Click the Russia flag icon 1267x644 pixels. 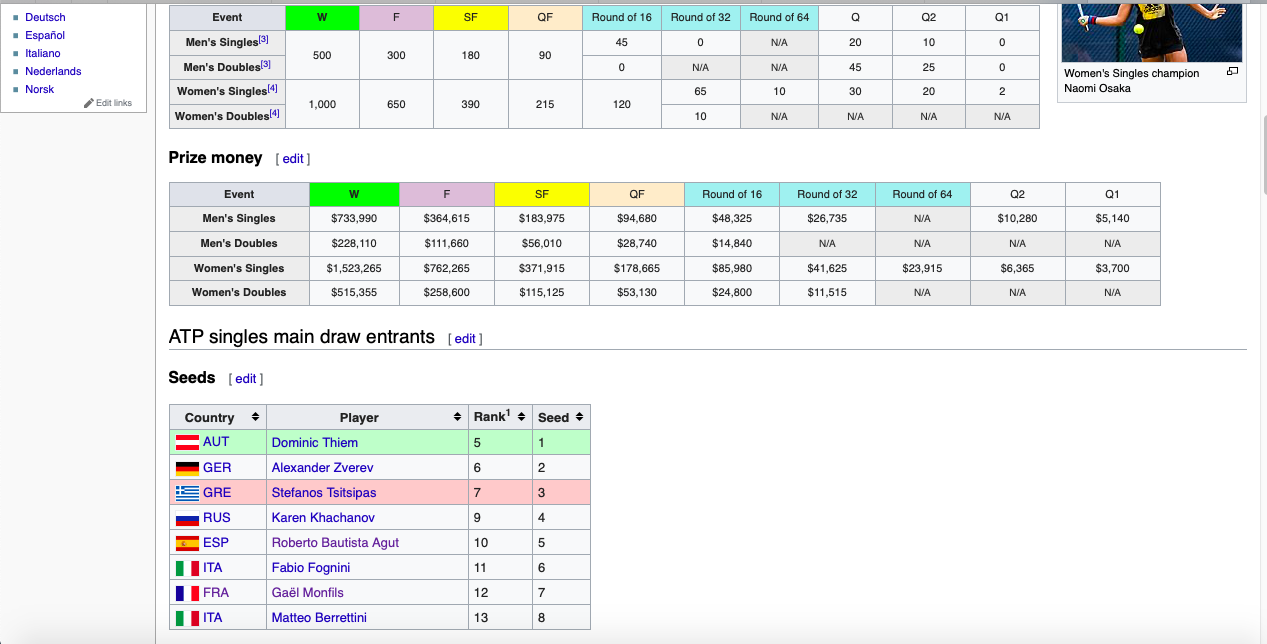(x=187, y=517)
